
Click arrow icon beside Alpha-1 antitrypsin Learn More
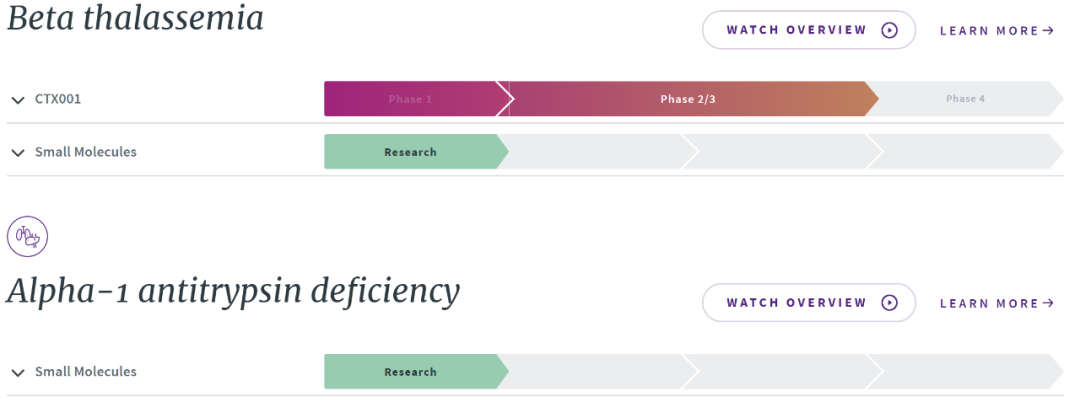tap(1048, 304)
